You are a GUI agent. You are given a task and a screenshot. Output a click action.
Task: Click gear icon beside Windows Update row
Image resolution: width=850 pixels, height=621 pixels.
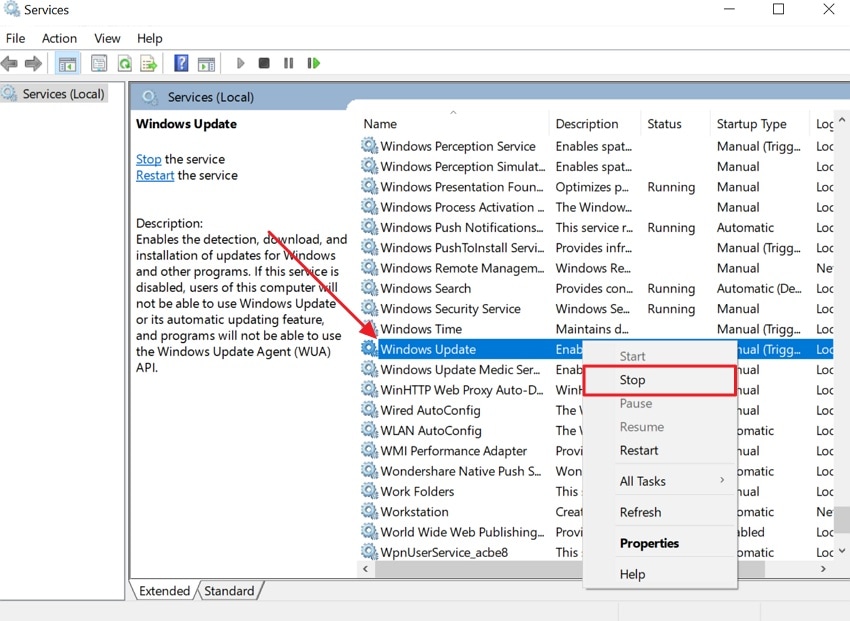(370, 348)
